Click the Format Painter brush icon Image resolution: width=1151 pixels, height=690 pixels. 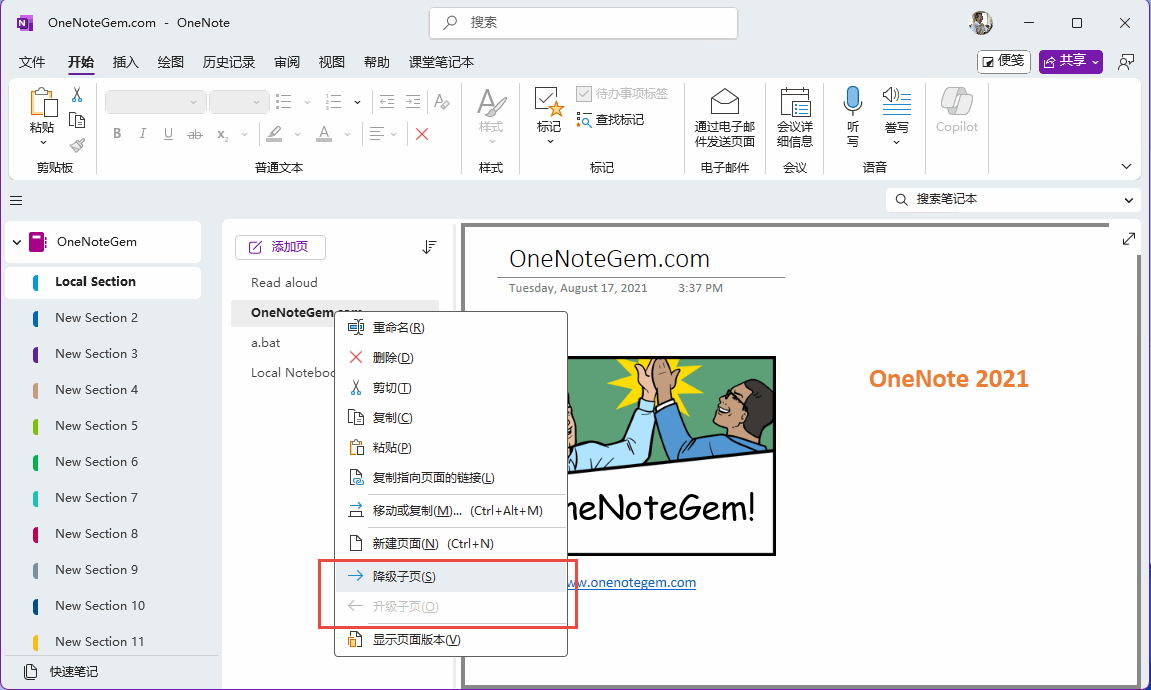click(x=77, y=146)
